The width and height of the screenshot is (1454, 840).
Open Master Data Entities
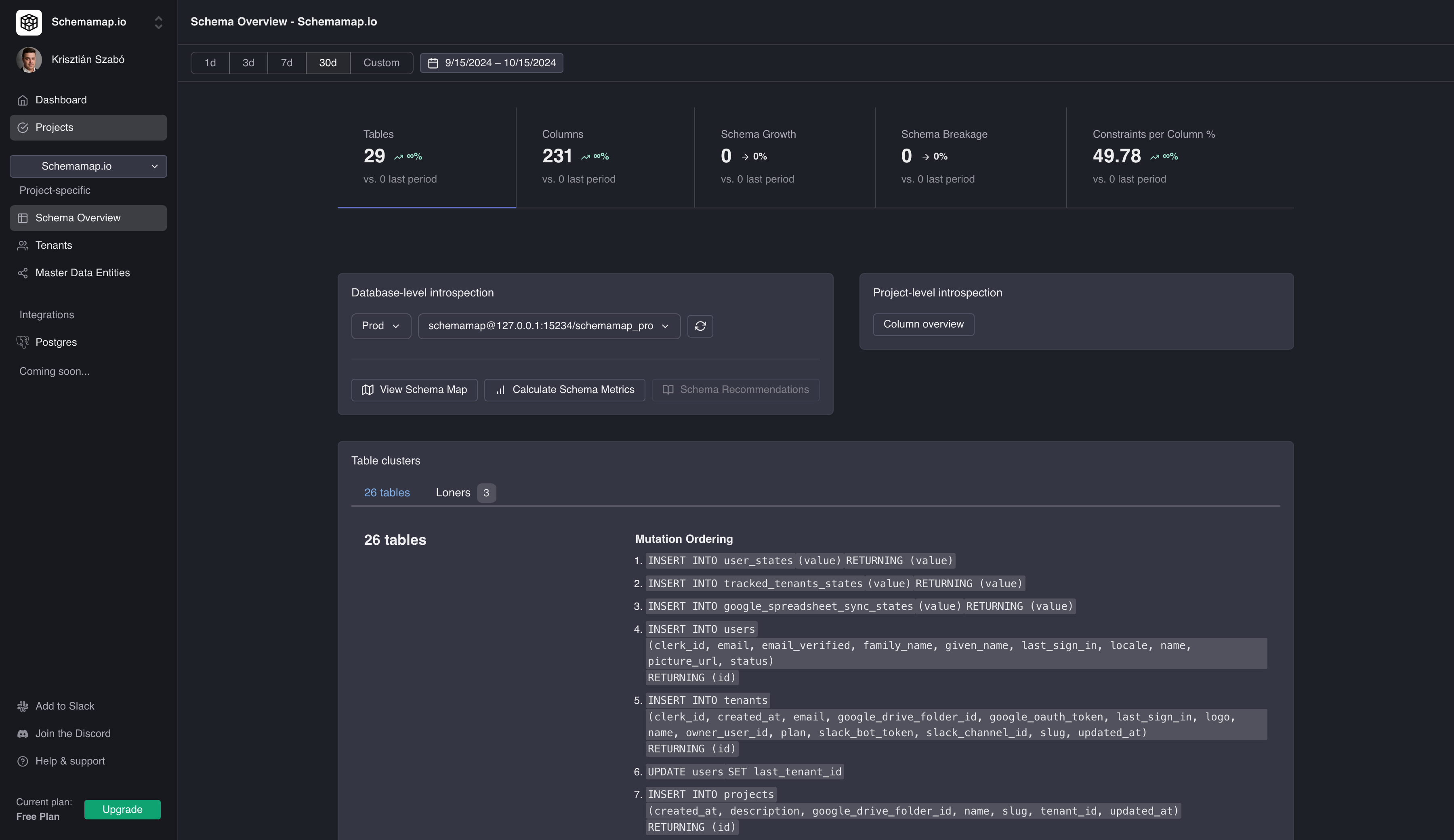(x=82, y=272)
